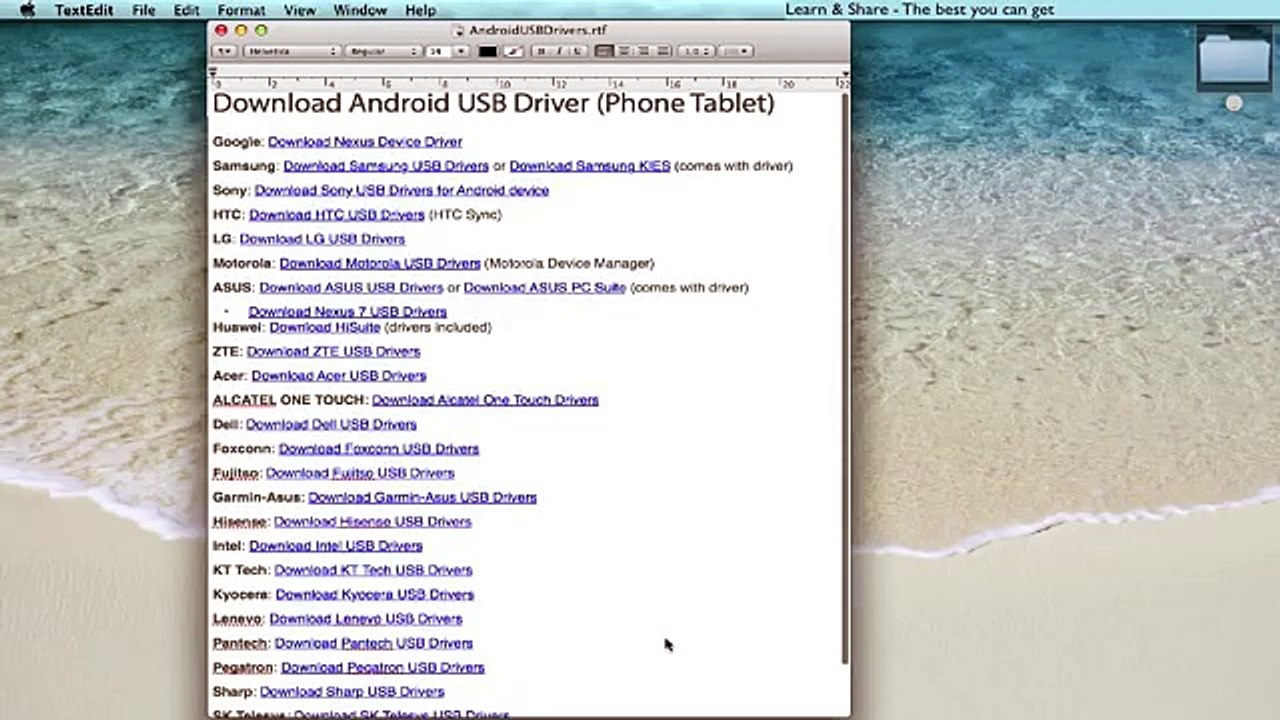1280x720 pixels.
Task: Open Download Hisense USB Drivers link
Action: [x=372, y=521]
